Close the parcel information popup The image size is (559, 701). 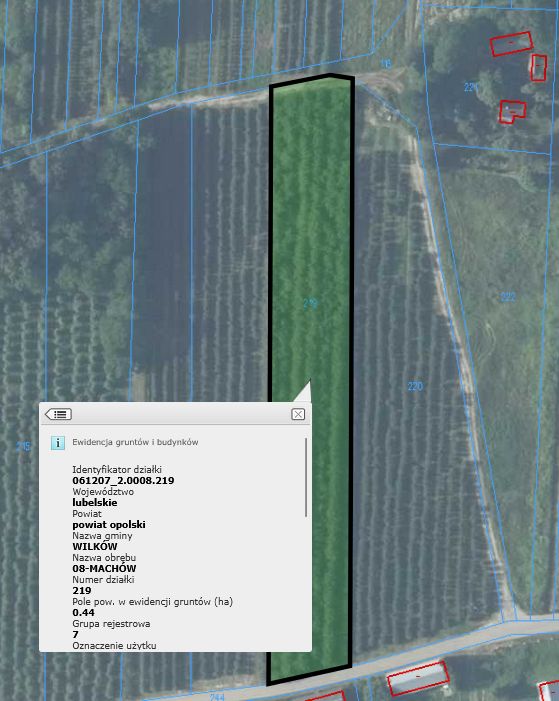[298, 414]
